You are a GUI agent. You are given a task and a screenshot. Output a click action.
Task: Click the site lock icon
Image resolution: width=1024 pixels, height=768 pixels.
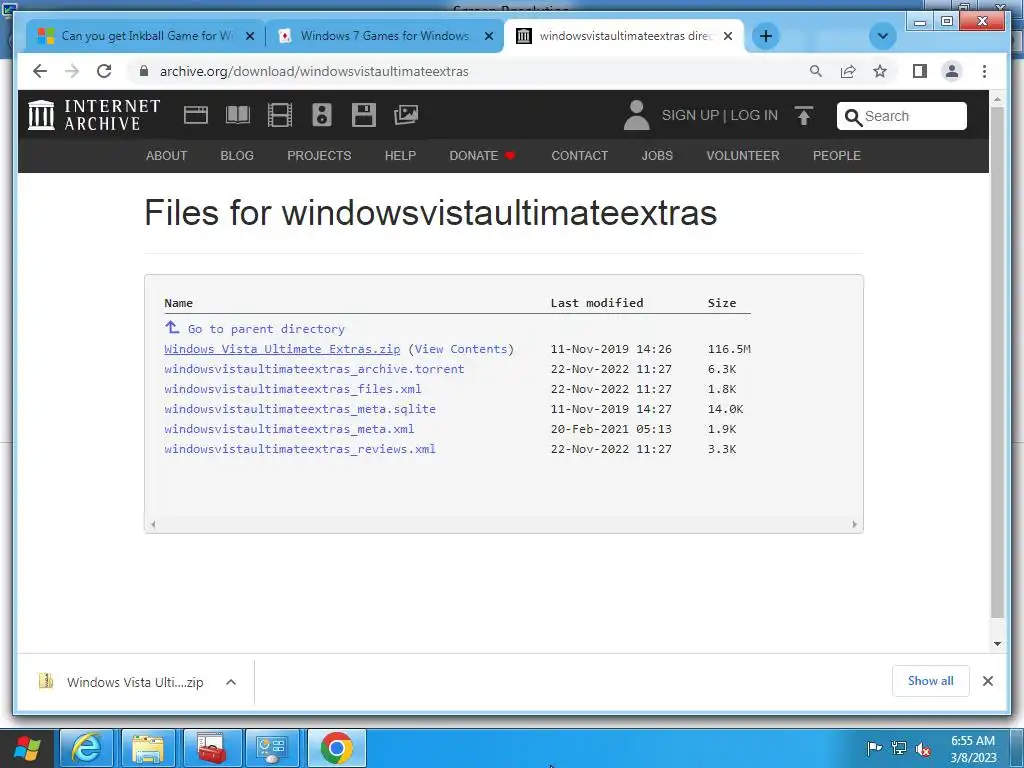144,71
